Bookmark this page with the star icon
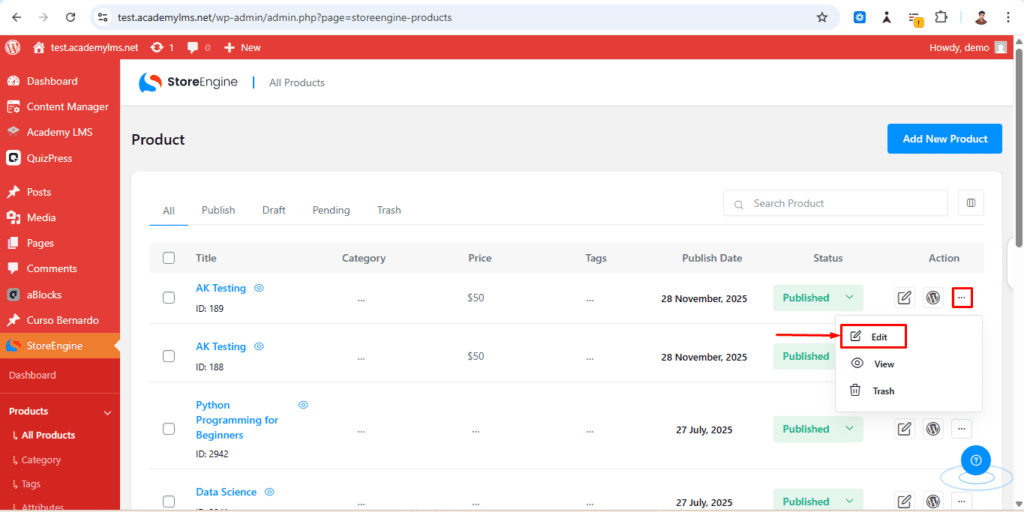The height and width of the screenshot is (512, 1024). (x=822, y=18)
